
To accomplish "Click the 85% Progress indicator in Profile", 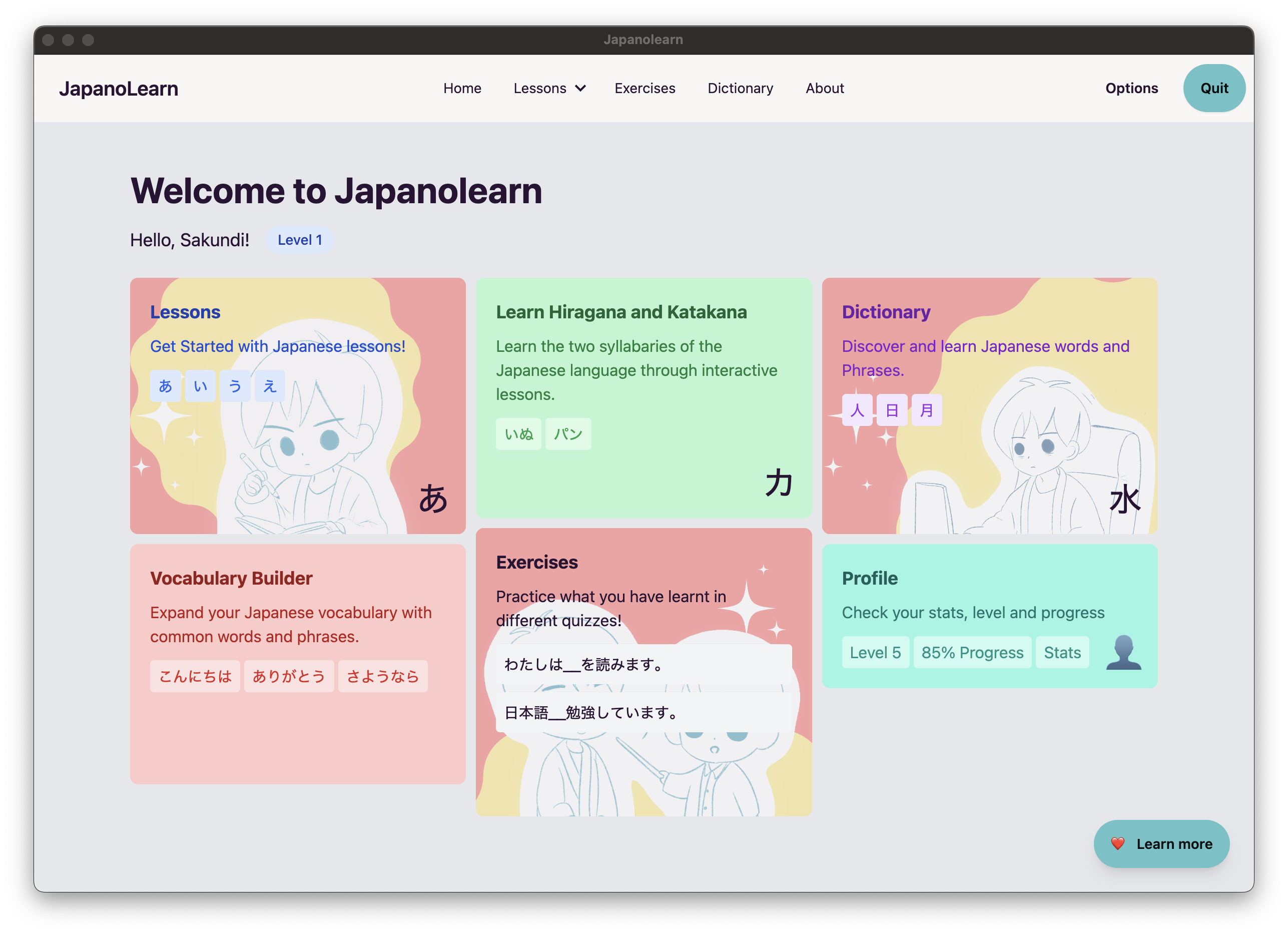I will tap(972, 652).
